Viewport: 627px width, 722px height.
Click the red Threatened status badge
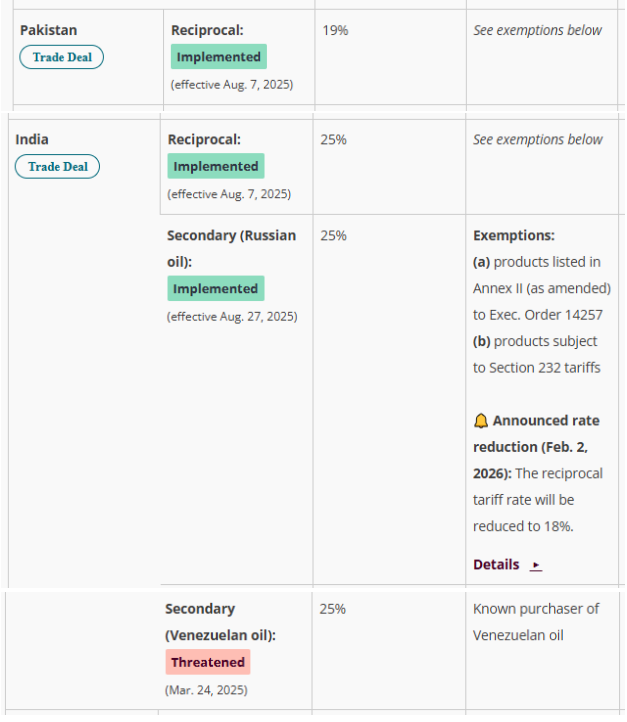click(x=207, y=662)
